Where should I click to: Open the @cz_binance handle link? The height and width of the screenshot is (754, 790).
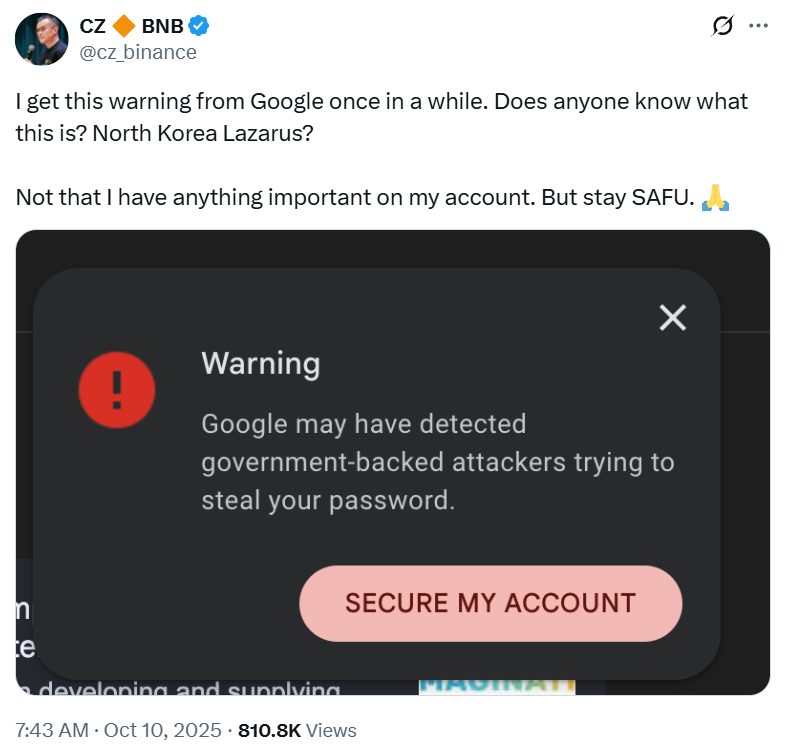click(x=138, y=52)
